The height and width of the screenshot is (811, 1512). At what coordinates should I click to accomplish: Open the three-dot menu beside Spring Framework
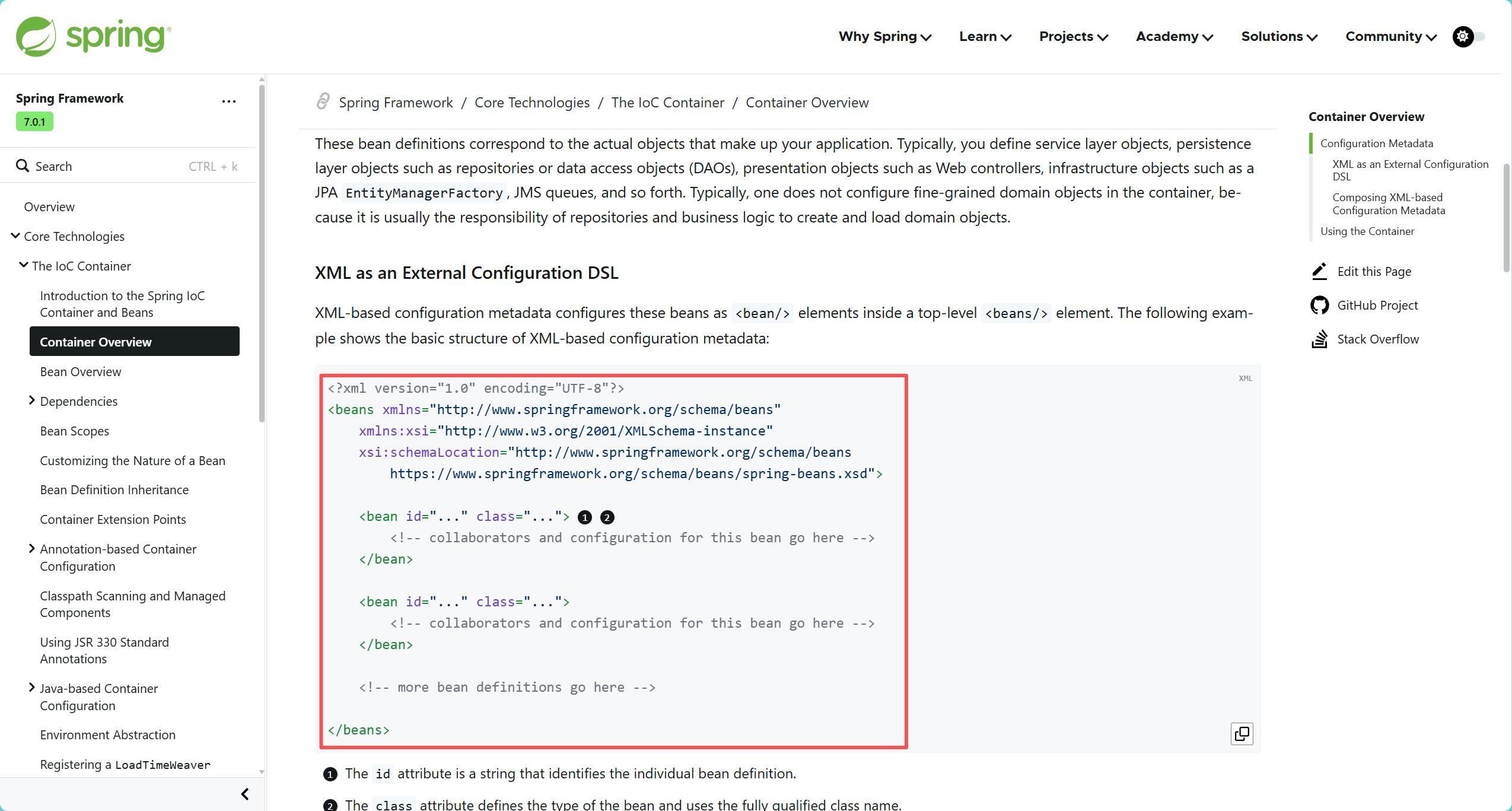click(x=228, y=101)
